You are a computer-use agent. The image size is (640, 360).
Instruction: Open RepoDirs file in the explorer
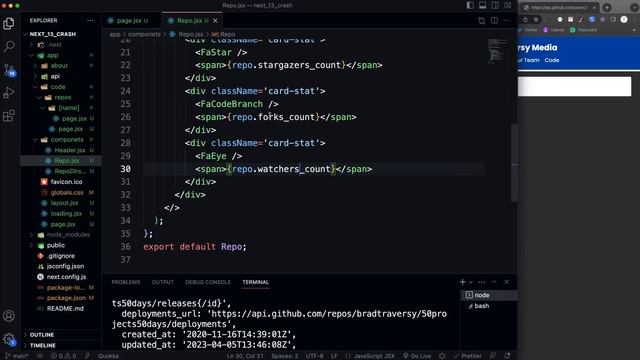click(60, 171)
